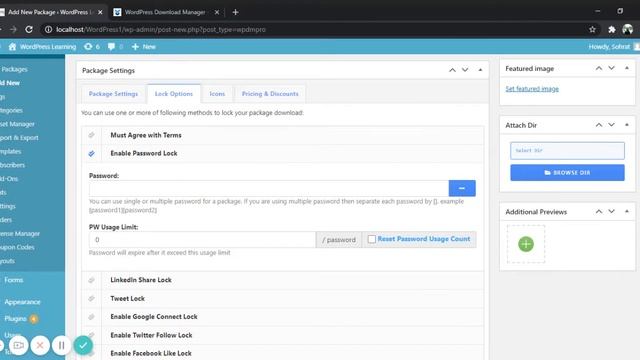Click the green checkmark recorder button
The image size is (640, 360).
click(83, 345)
